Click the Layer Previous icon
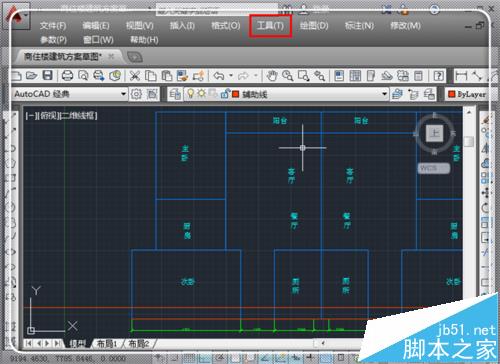 pos(413,94)
